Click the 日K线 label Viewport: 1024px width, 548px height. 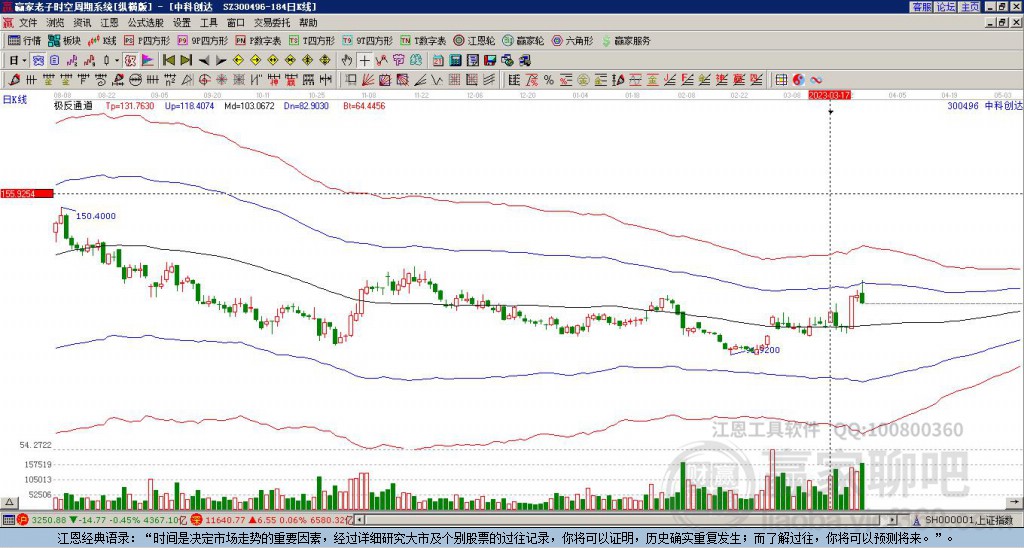tap(15, 100)
